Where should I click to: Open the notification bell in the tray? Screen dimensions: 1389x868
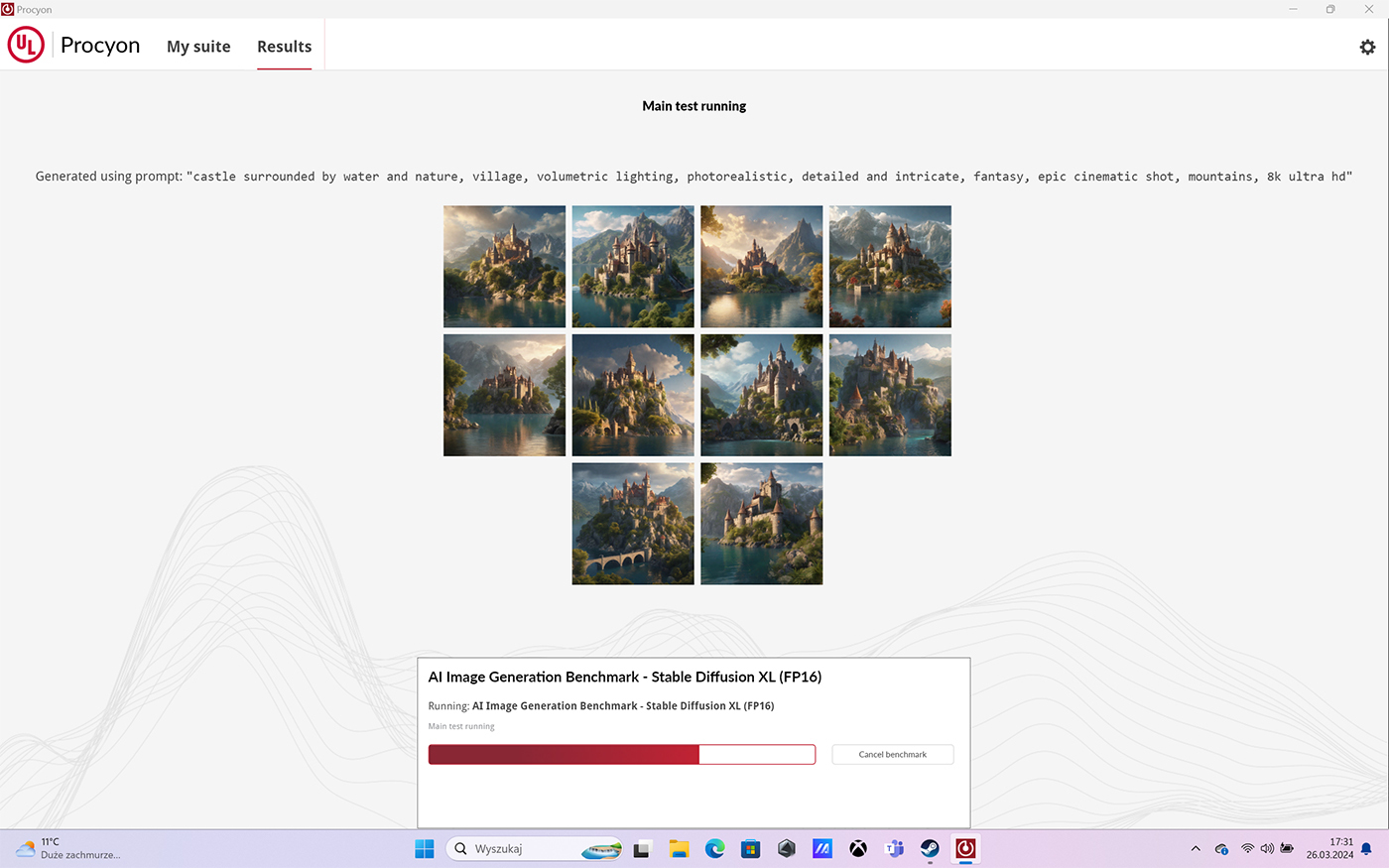tap(1366, 849)
